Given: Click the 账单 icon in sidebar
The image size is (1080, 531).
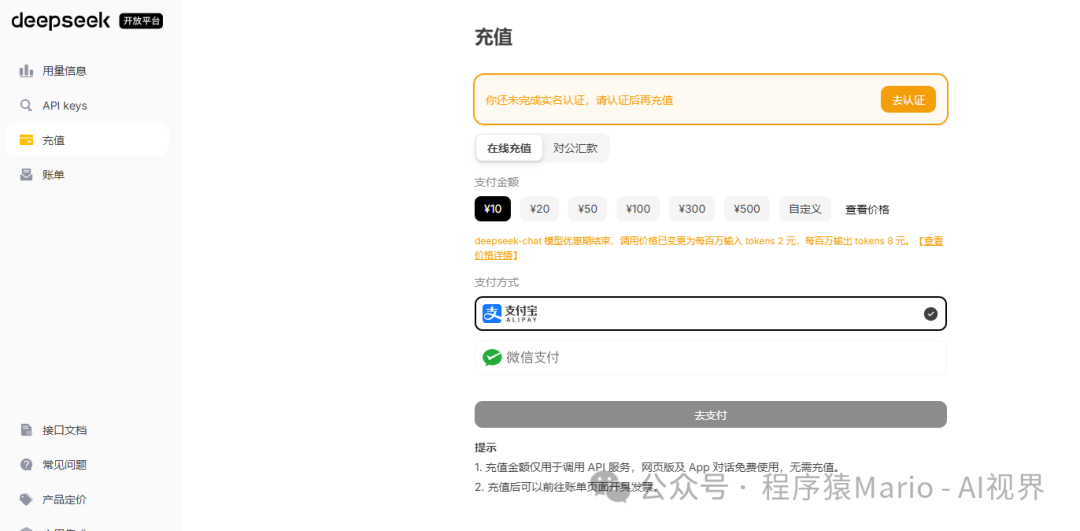Looking at the screenshot, I should (x=26, y=175).
